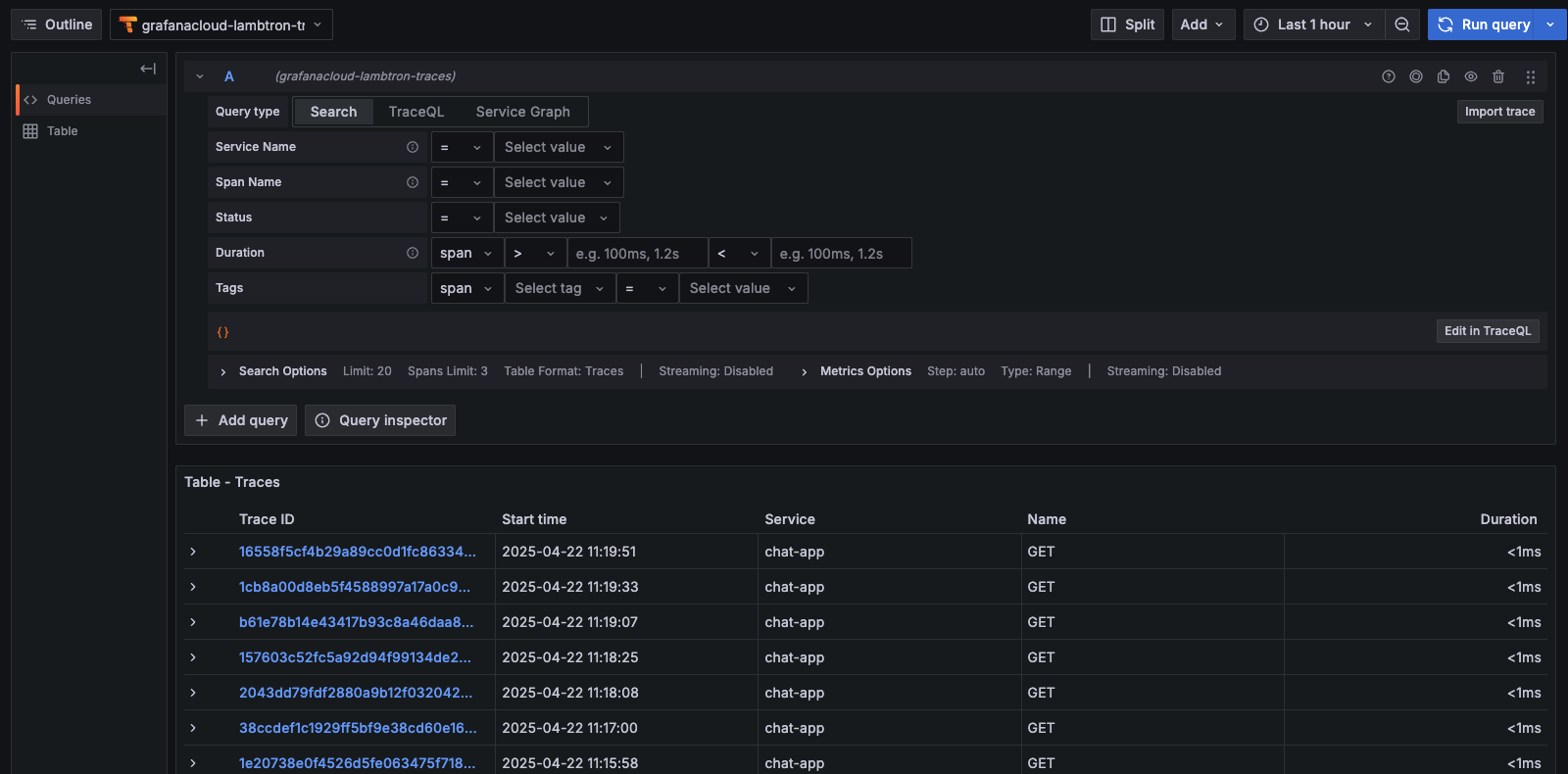Open trace 1cb8a00d8eb5f4588997a17a0c9 link

tap(354, 587)
